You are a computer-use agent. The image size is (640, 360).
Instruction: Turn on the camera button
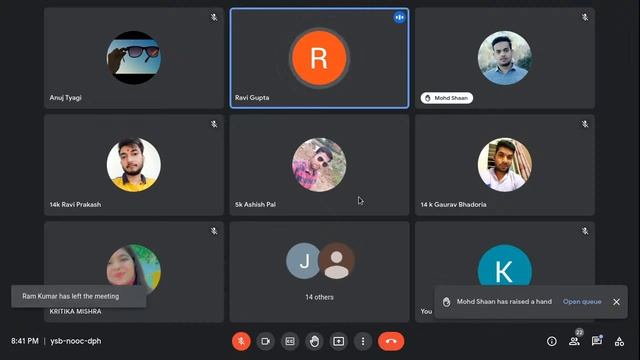(x=265, y=341)
